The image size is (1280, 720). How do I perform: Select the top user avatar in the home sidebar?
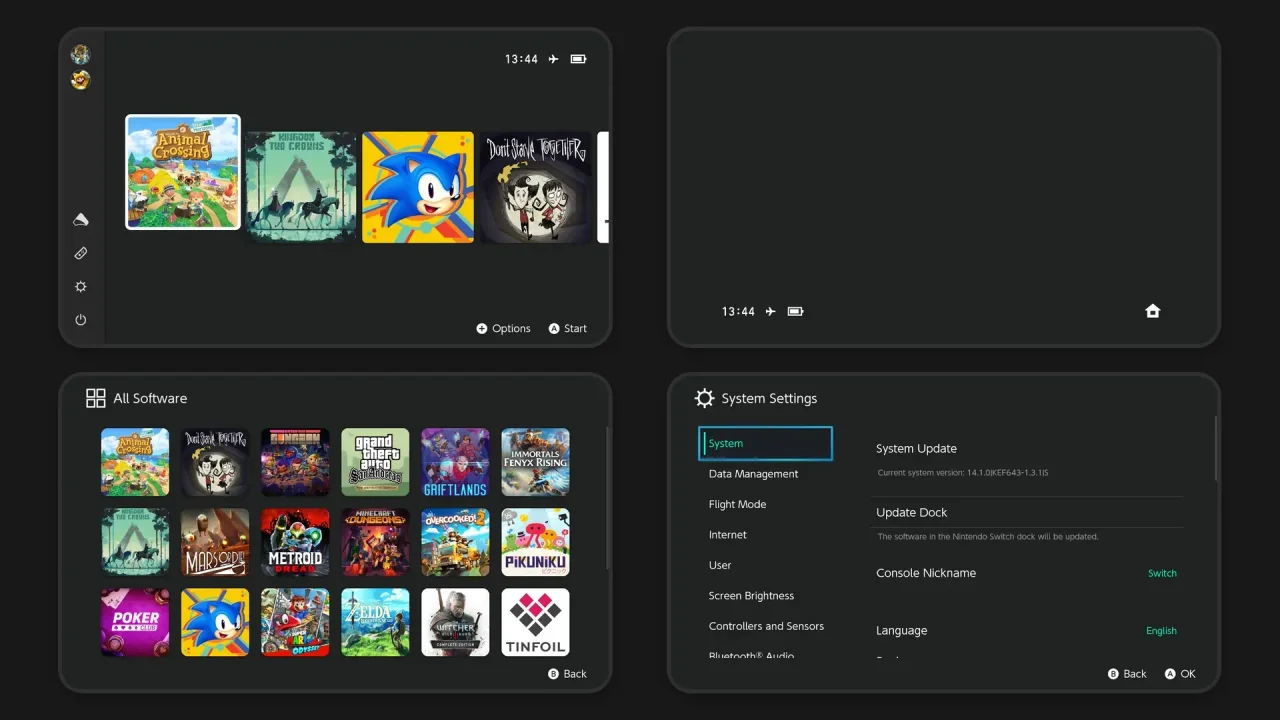(x=81, y=54)
